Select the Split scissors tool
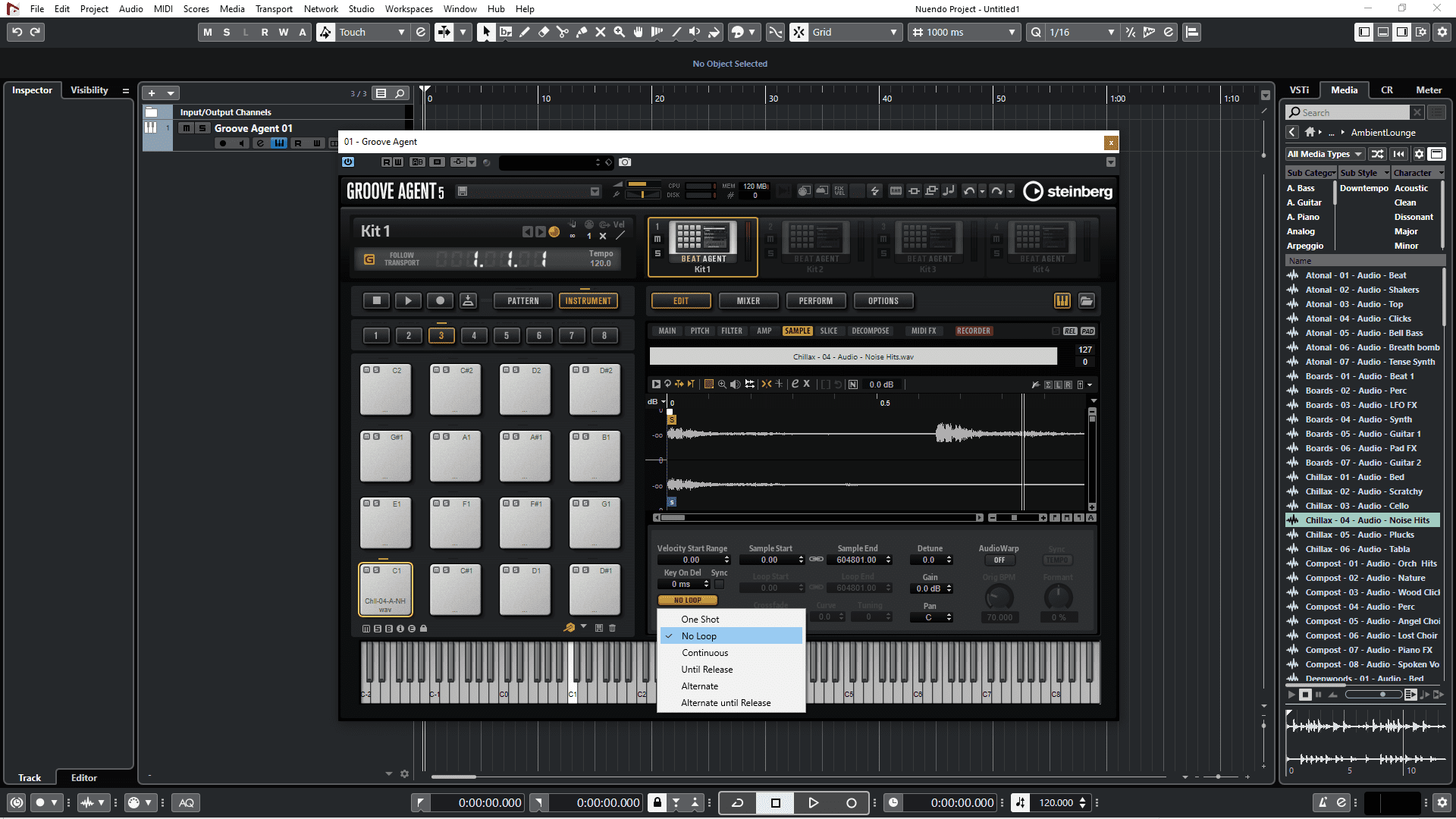The image size is (1456, 819). pyautogui.click(x=563, y=32)
